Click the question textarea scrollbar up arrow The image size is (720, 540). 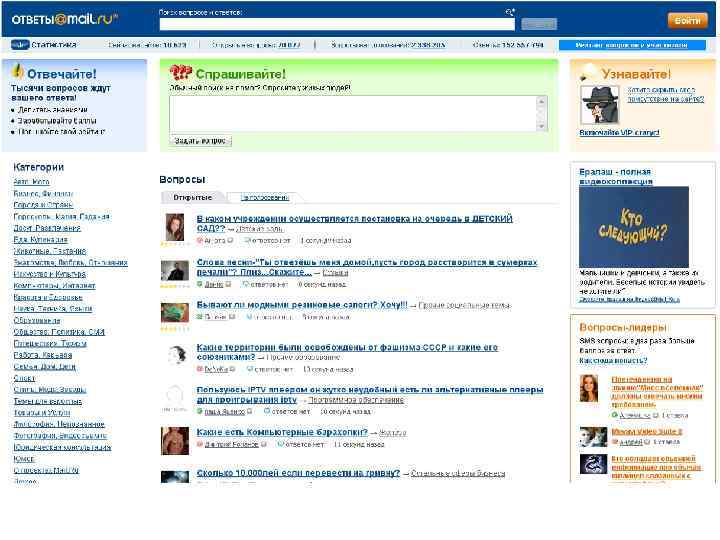pyautogui.click(x=542, y=101)
